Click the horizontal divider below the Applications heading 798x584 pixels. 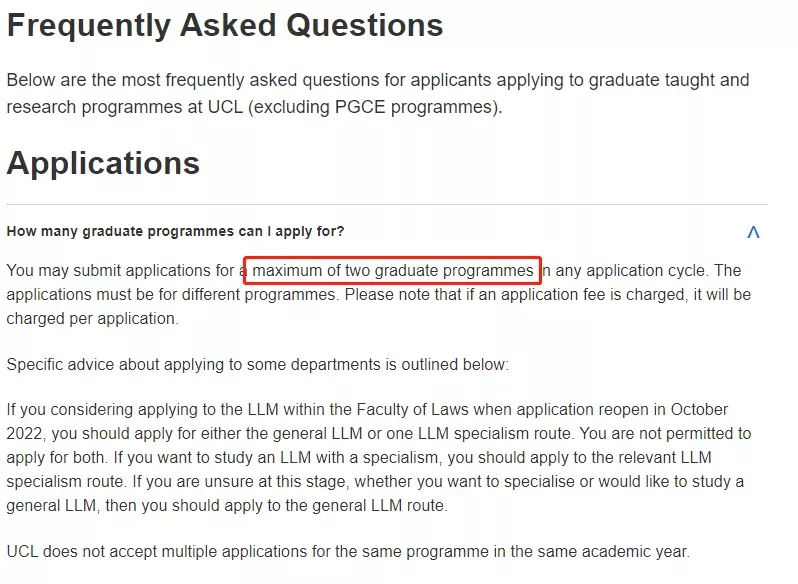387,205
